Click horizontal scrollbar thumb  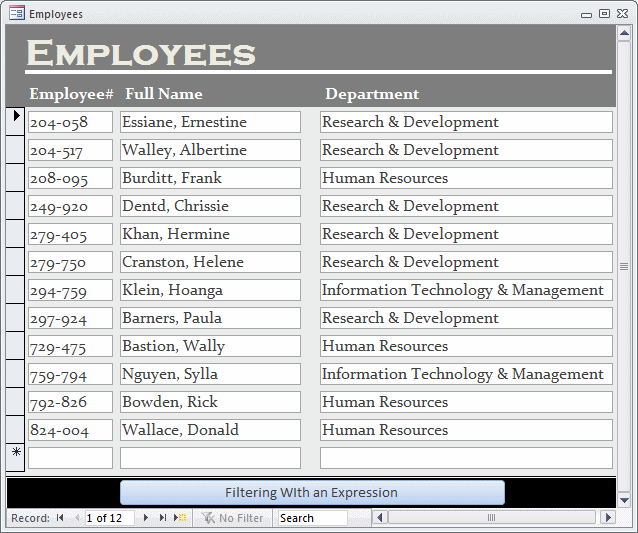[492, 518]
